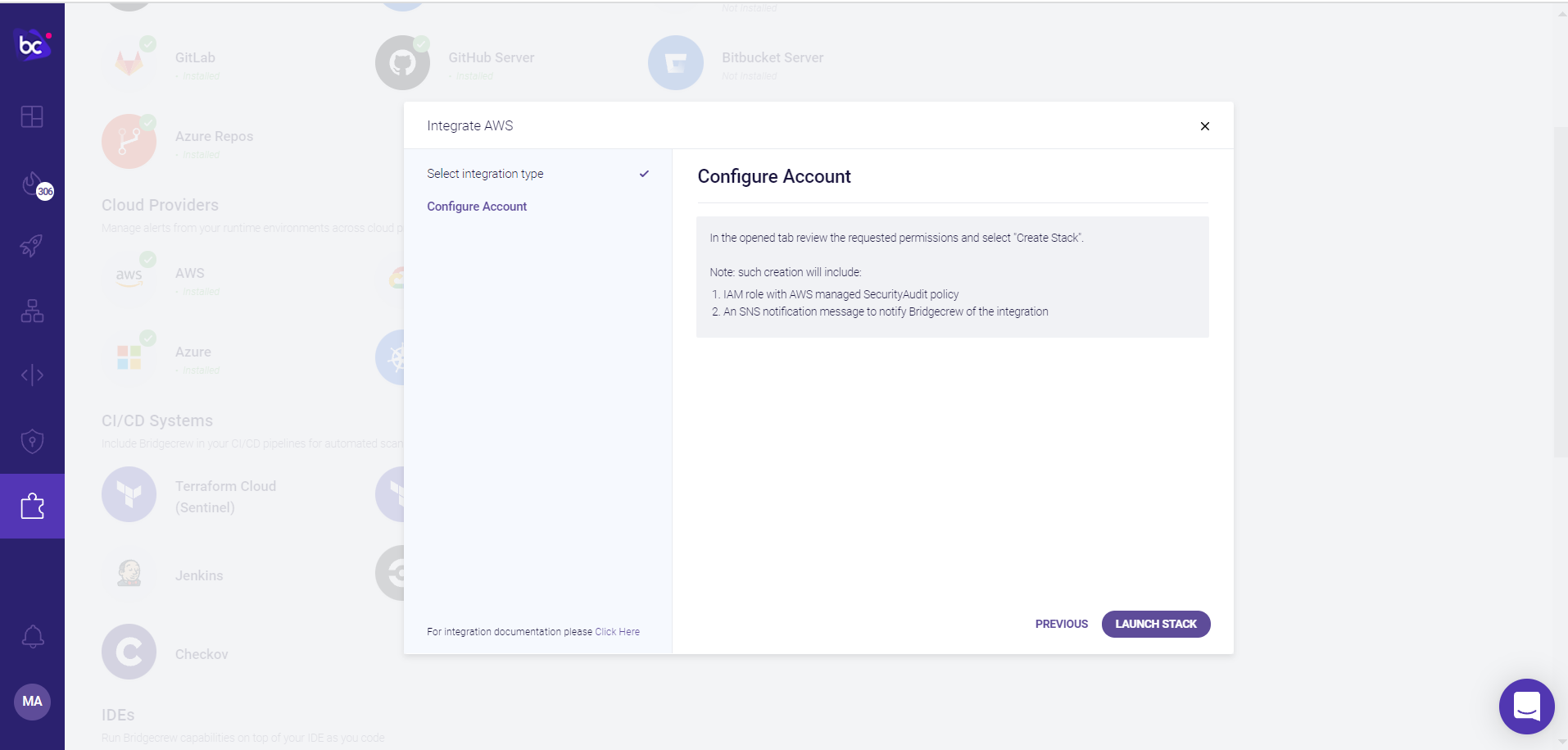Open the code brackets icon in sidebar
The width and height of the screenshot is (1568, 750).
[x=32, y=375]
